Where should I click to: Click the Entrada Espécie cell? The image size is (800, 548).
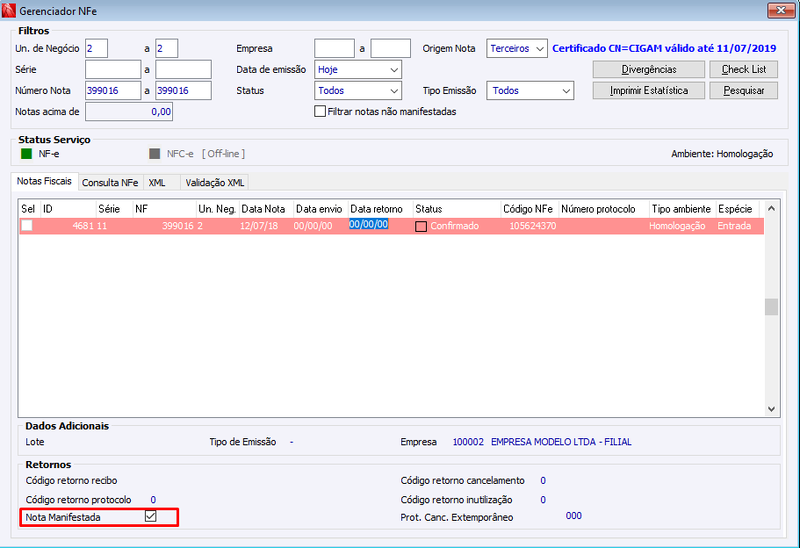(x=734, y=226)
